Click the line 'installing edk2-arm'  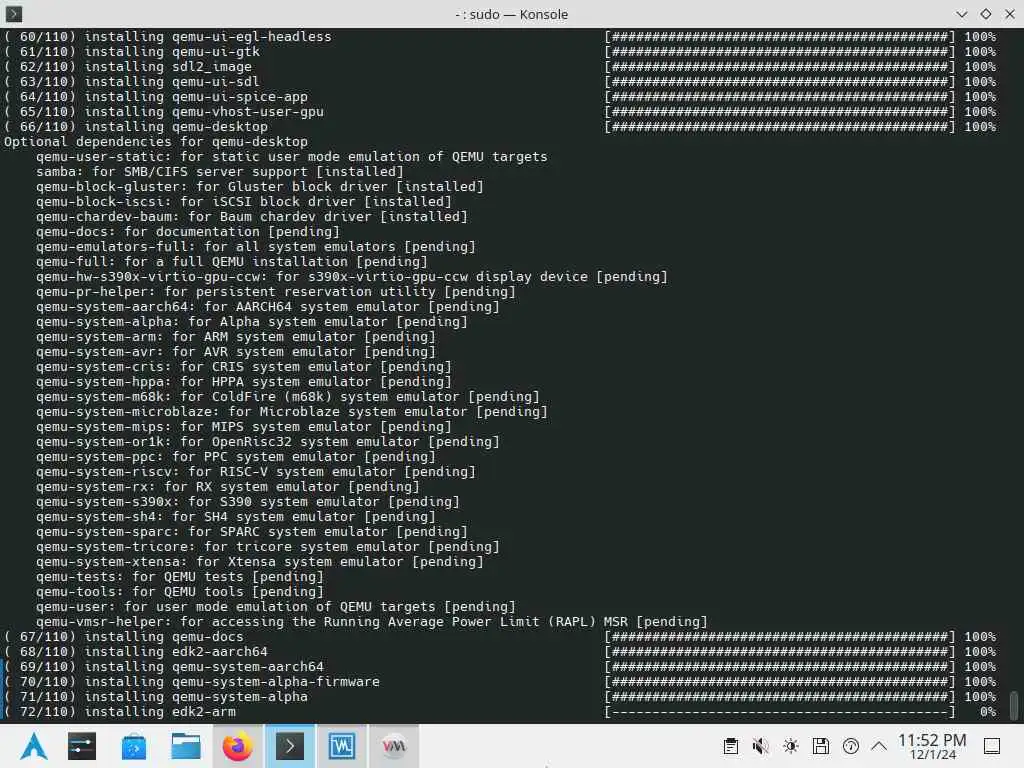160,712
